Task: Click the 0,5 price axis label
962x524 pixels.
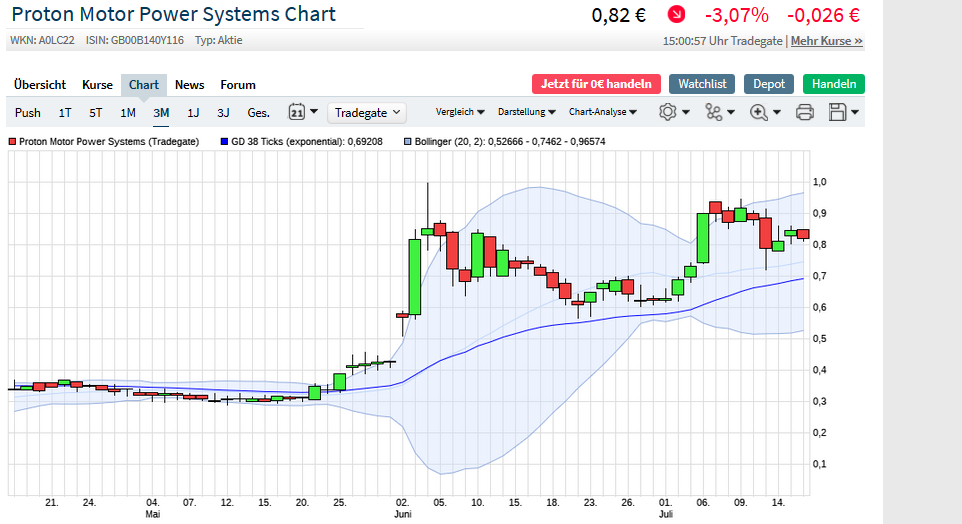Action: (x=820, y=339)
